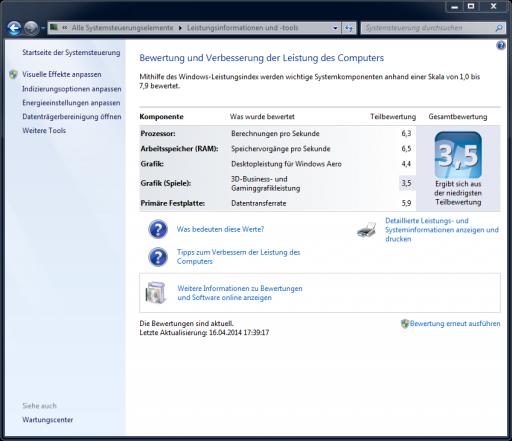Viewport: 512px width, 441px height.
Task: Click the grey Forward navigation arrow
Action: coord(31,28)
